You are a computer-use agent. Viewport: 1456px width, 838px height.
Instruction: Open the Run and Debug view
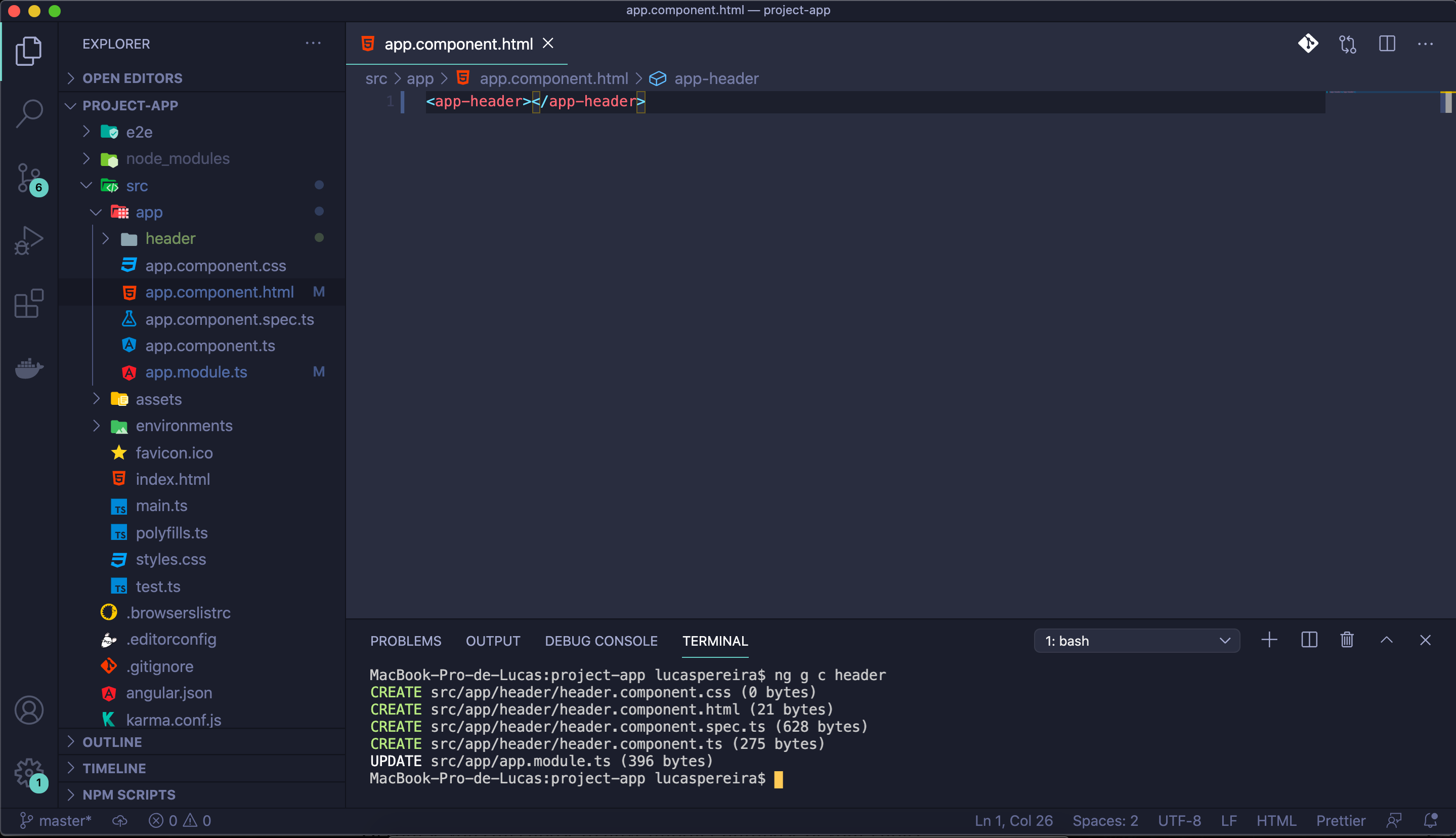(x=29, y=240)
